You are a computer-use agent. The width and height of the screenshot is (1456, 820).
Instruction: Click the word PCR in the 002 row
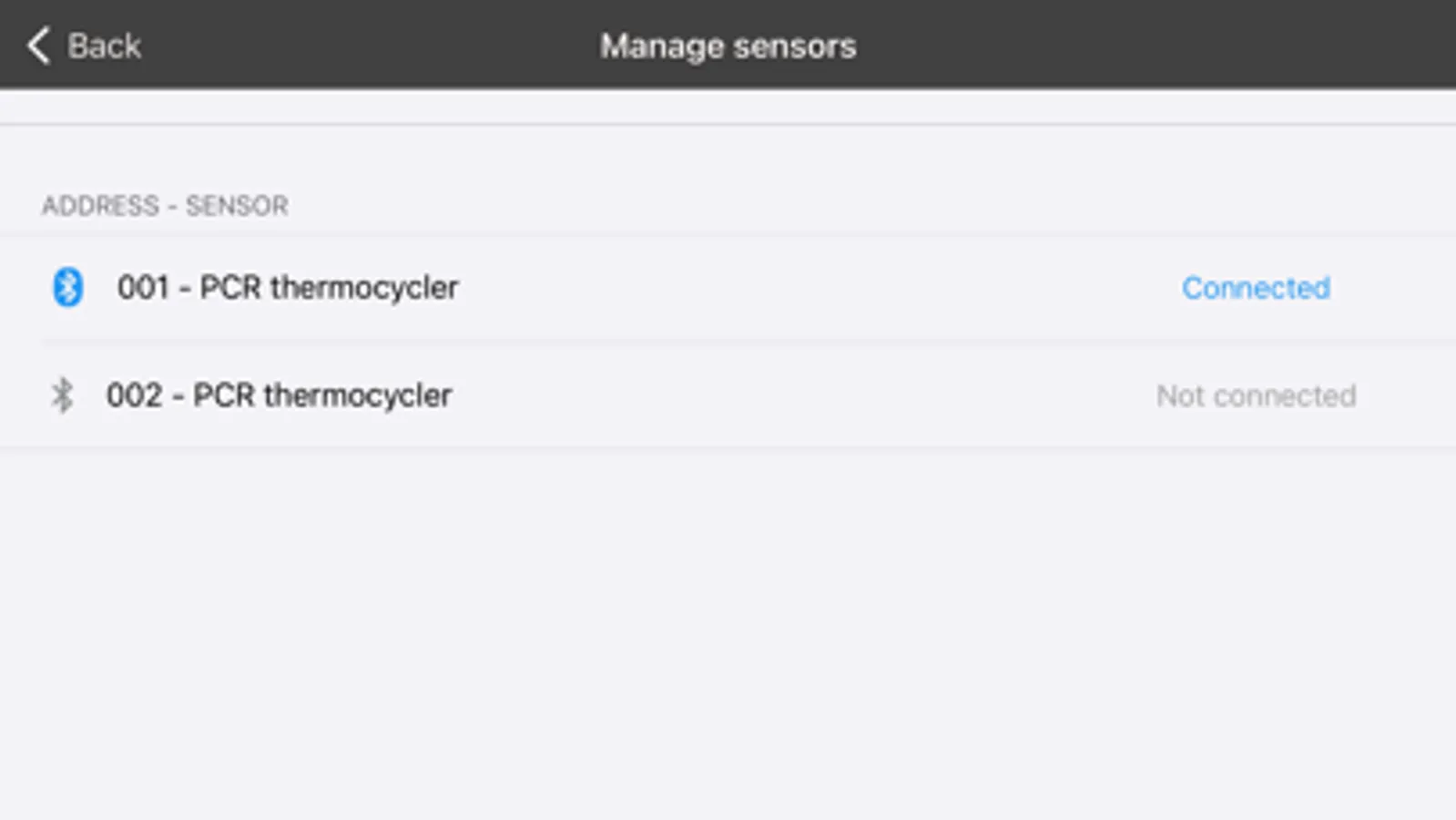click(223, 395)
